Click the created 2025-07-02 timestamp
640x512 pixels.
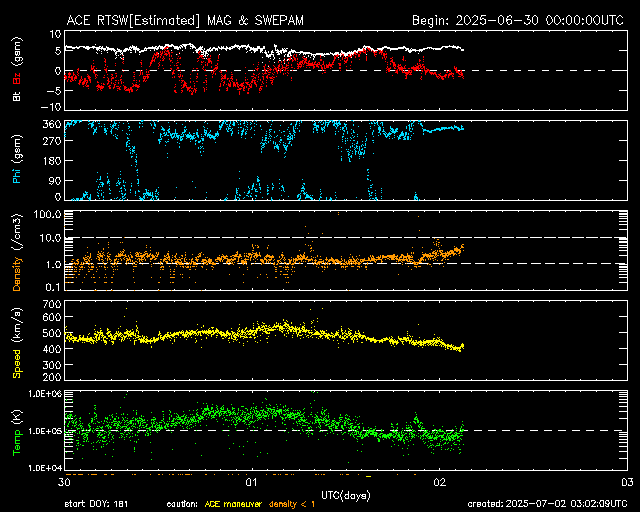[x=547, y=504]
